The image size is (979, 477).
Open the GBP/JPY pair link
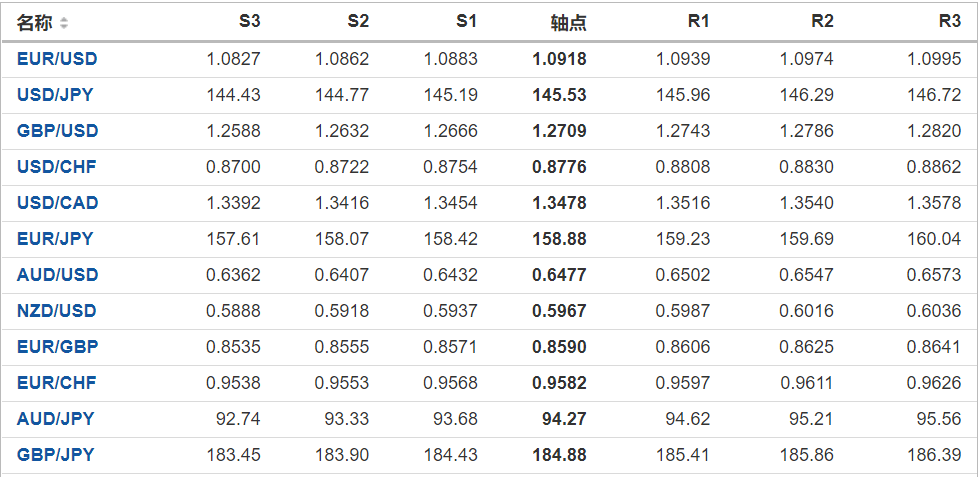[x=56, y=455]
